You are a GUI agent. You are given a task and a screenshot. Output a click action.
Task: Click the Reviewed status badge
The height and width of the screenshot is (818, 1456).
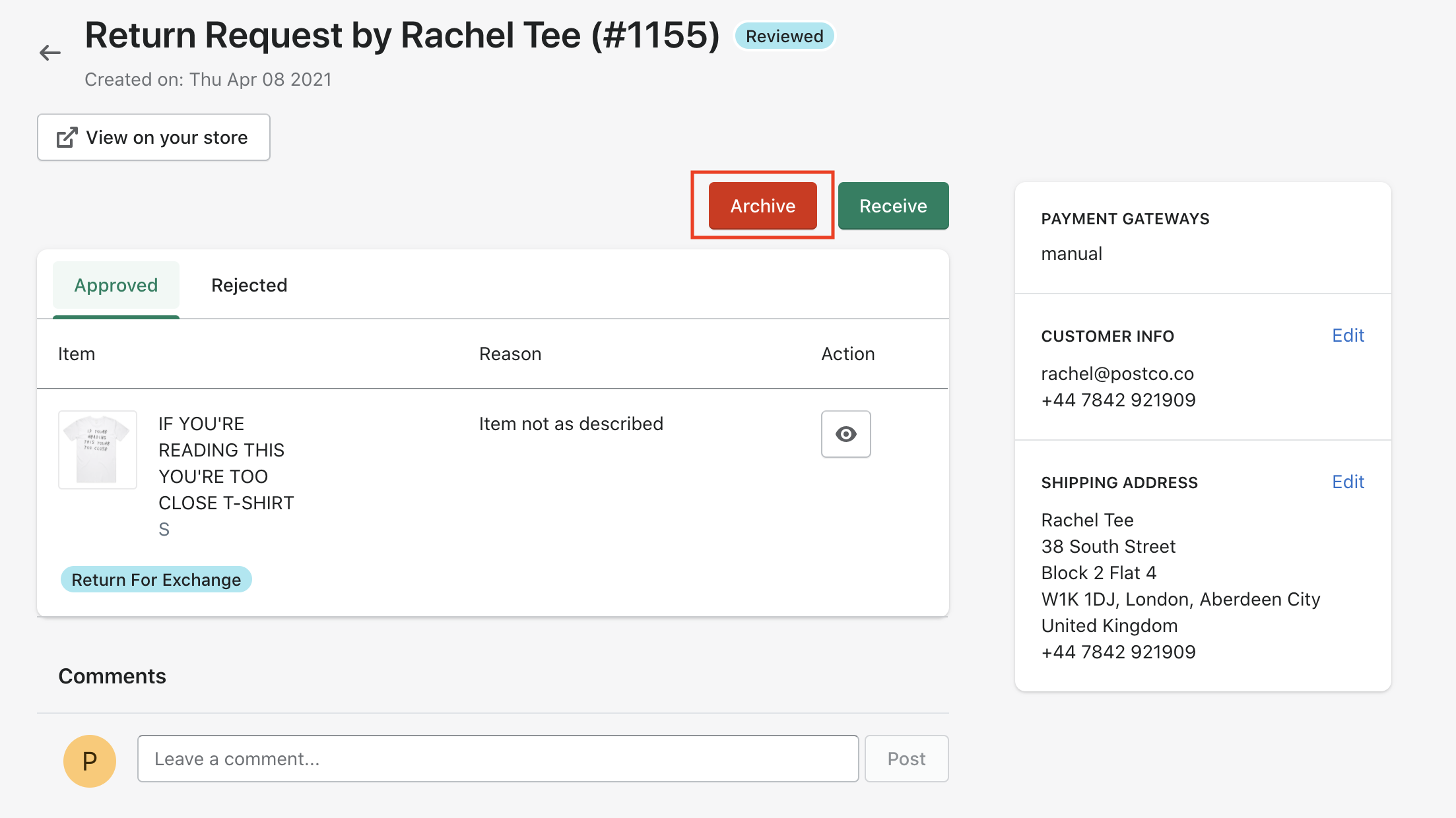pos(784,36)
